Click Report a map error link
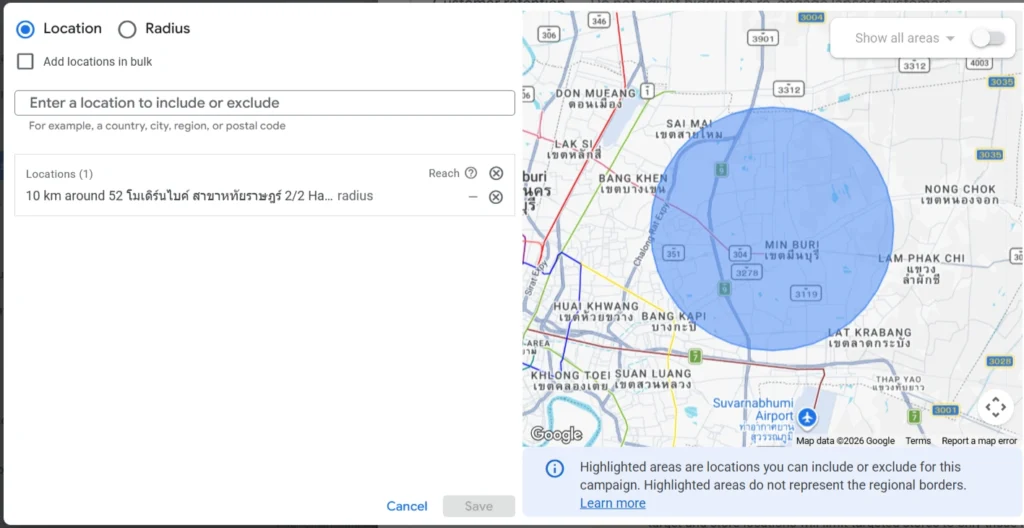 979,441
